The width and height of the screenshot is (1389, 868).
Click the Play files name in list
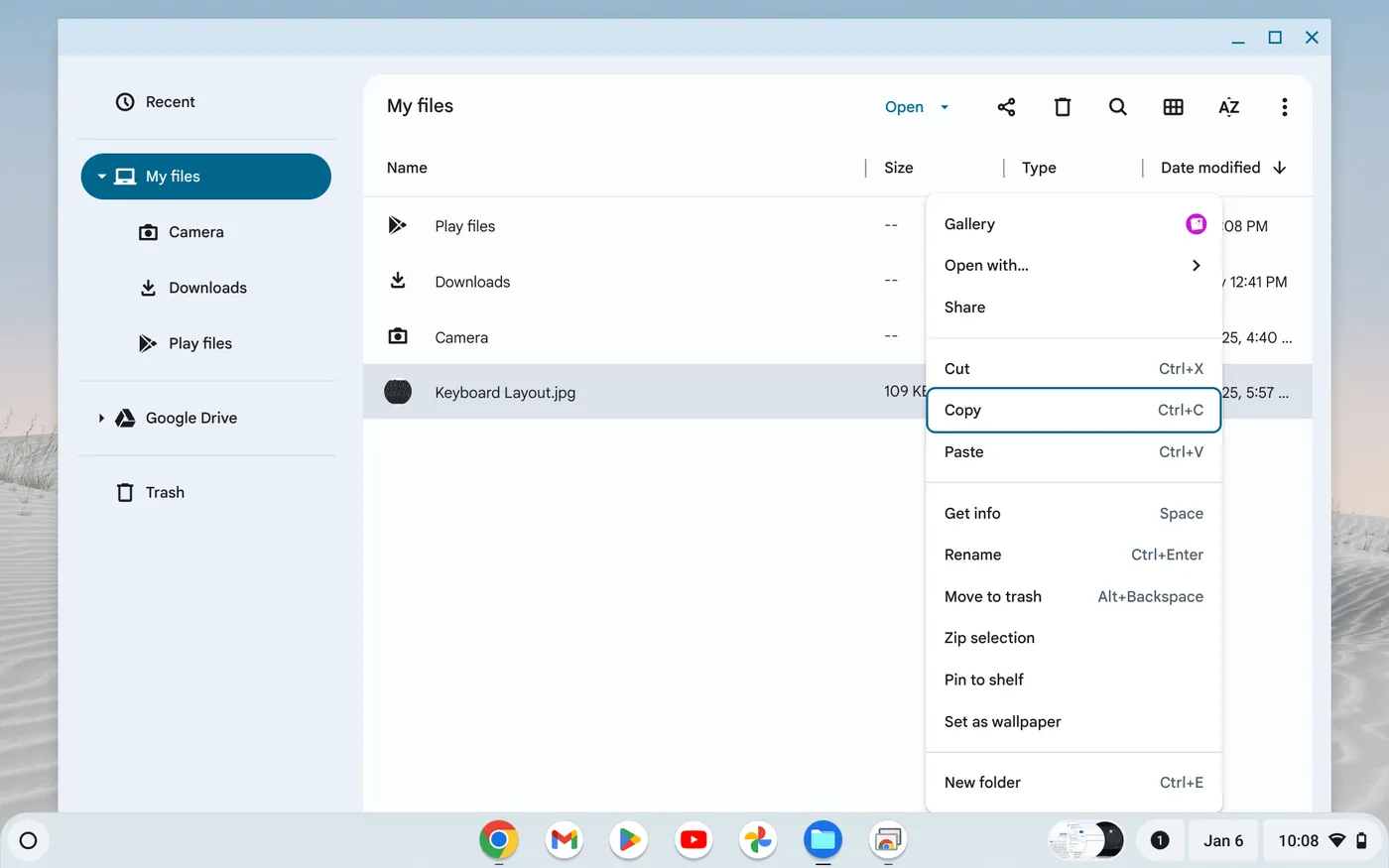tap(465, 226)
